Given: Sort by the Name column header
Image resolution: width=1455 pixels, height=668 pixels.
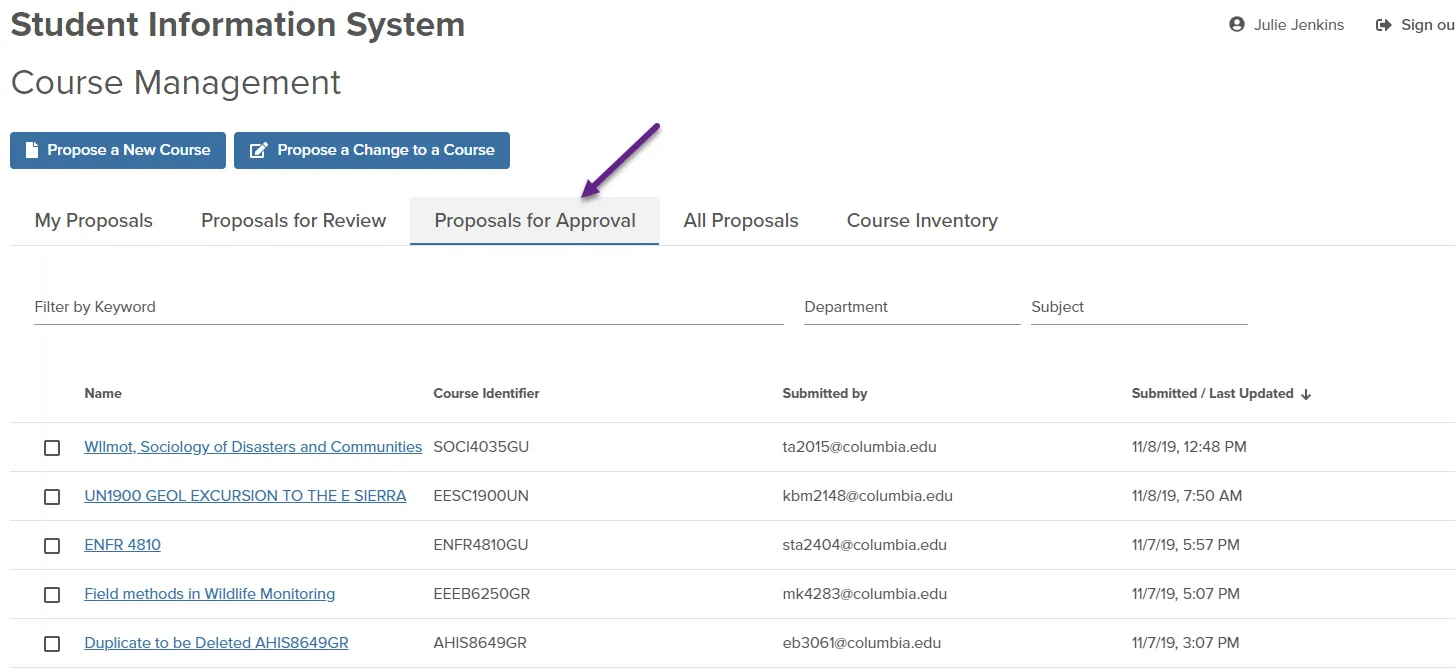Looking at the screenshot, I should [103, 394].
